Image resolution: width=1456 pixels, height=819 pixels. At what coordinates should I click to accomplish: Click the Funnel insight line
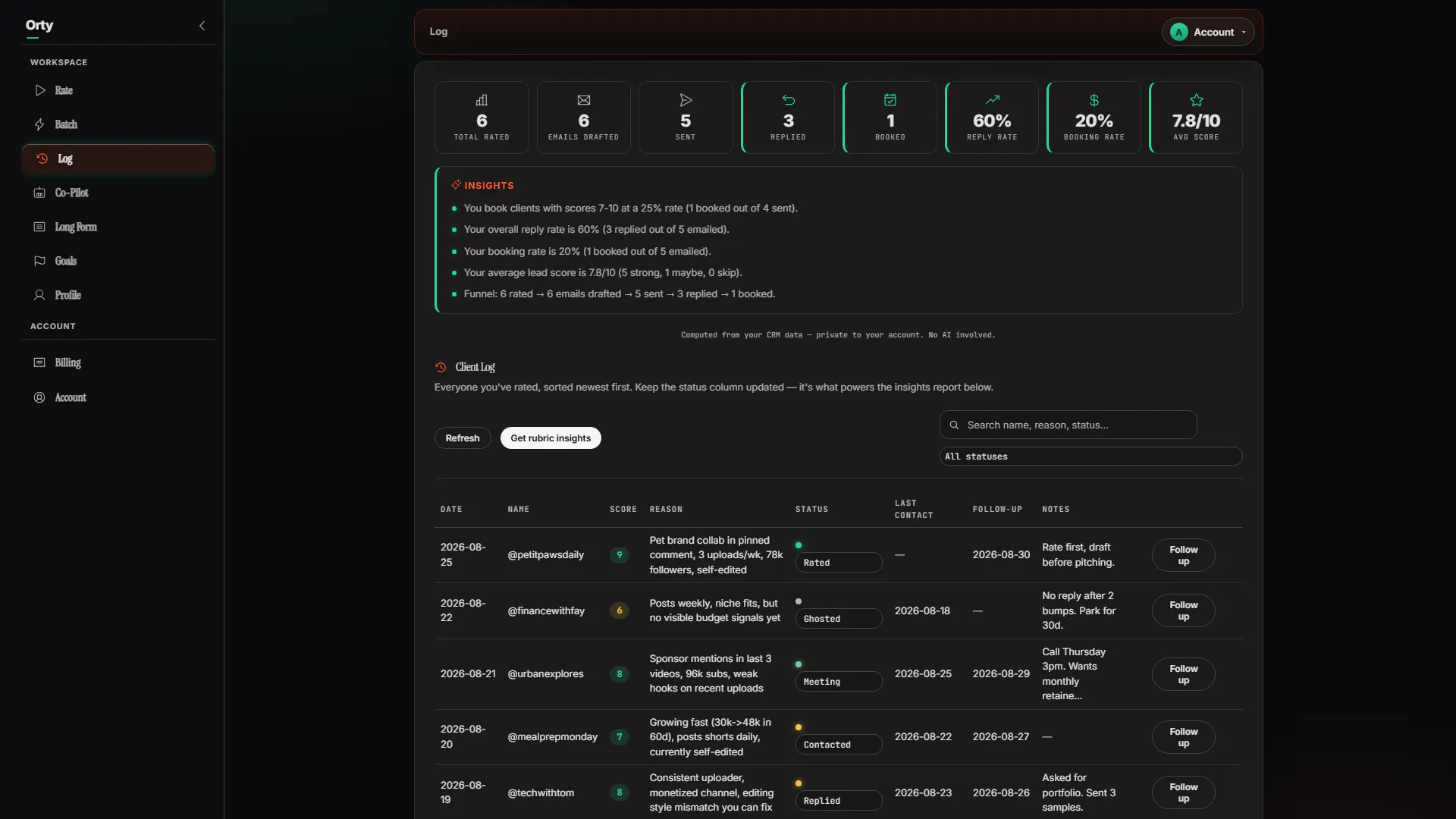point(620,294)
